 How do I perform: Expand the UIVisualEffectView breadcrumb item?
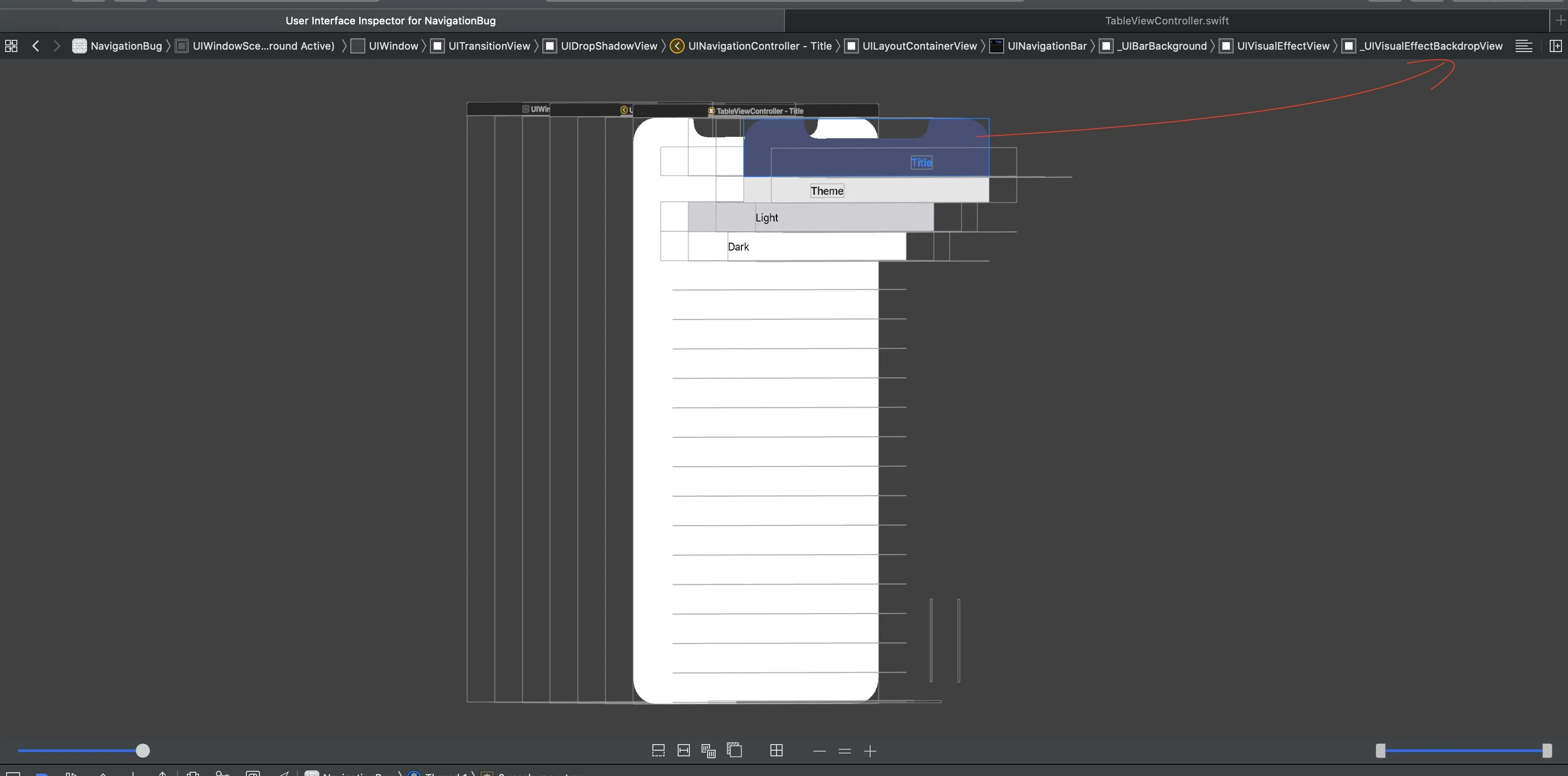tap(1282, 45)
